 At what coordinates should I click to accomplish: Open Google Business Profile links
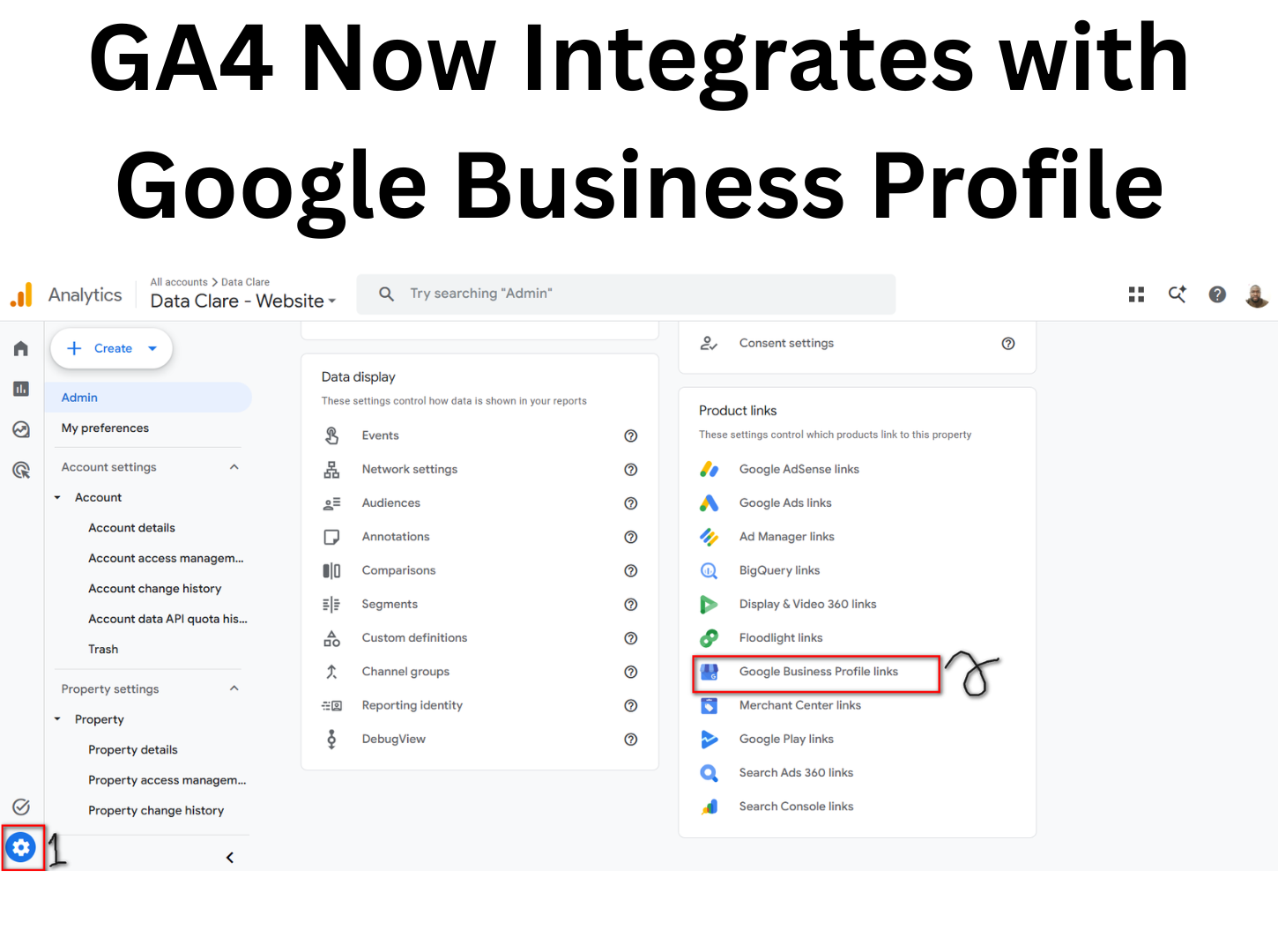(818, 672)
